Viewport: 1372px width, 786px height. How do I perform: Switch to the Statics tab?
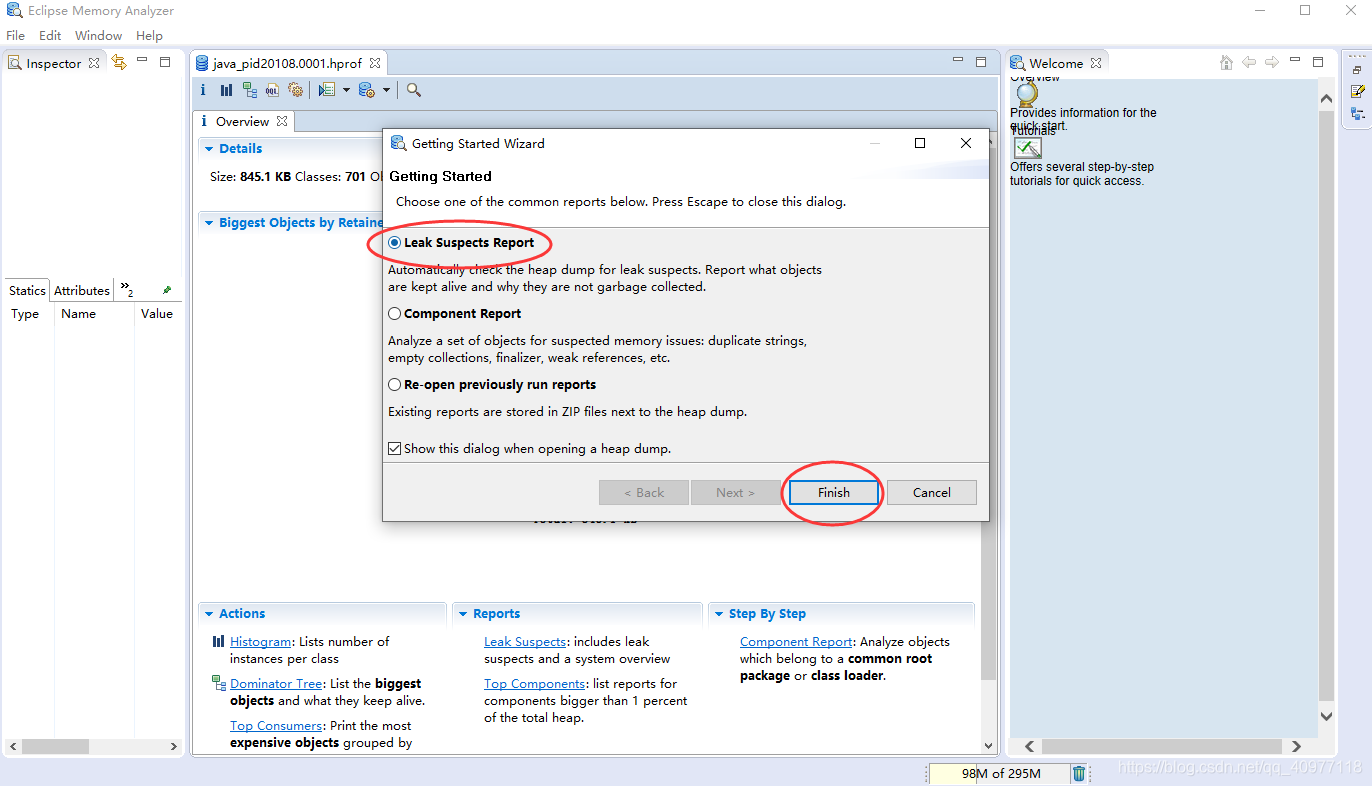click(27, 290)
